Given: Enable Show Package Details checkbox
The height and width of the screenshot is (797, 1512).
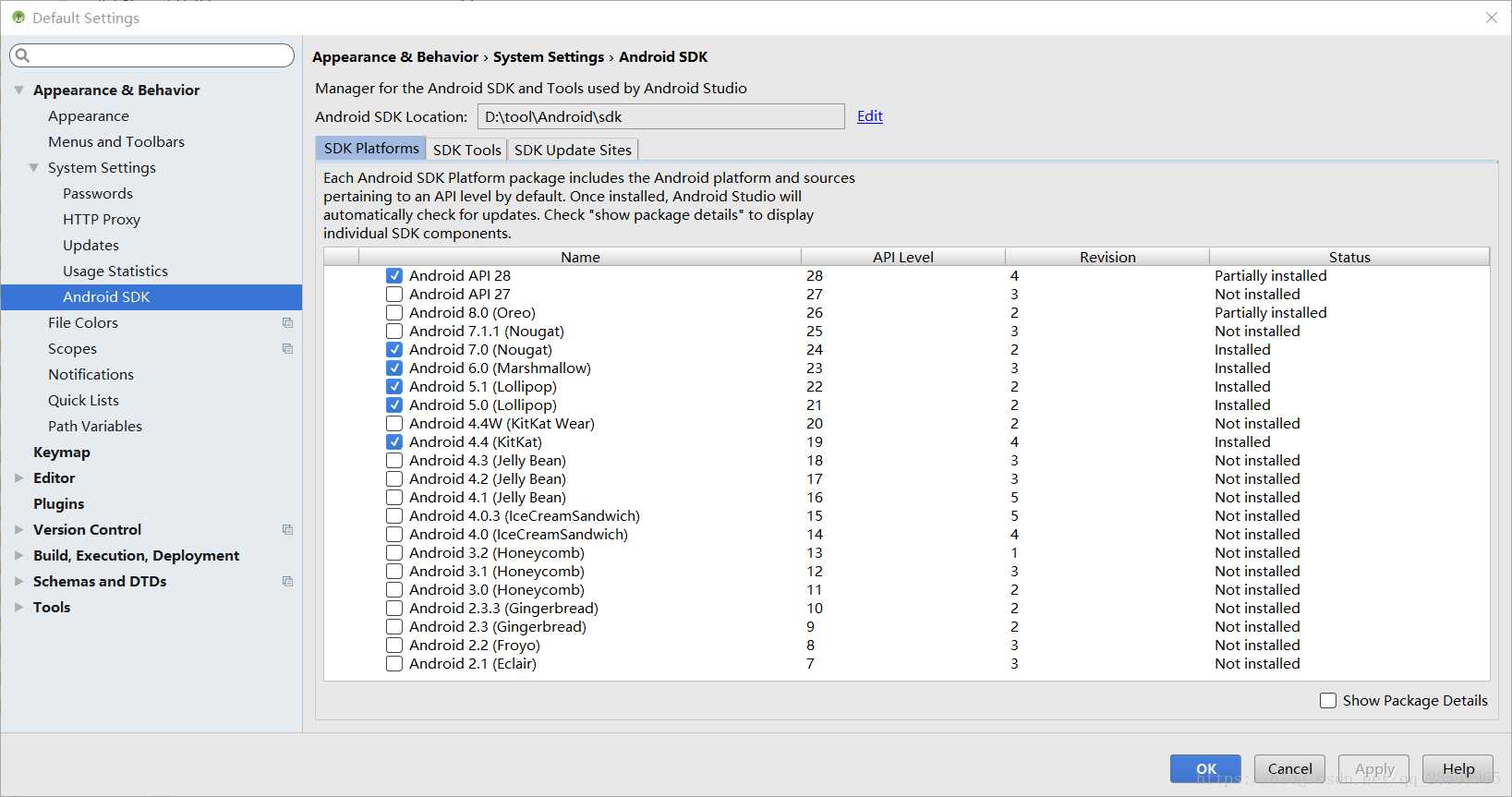Looking at the screenshot, I should click(x=1328, y=700).
